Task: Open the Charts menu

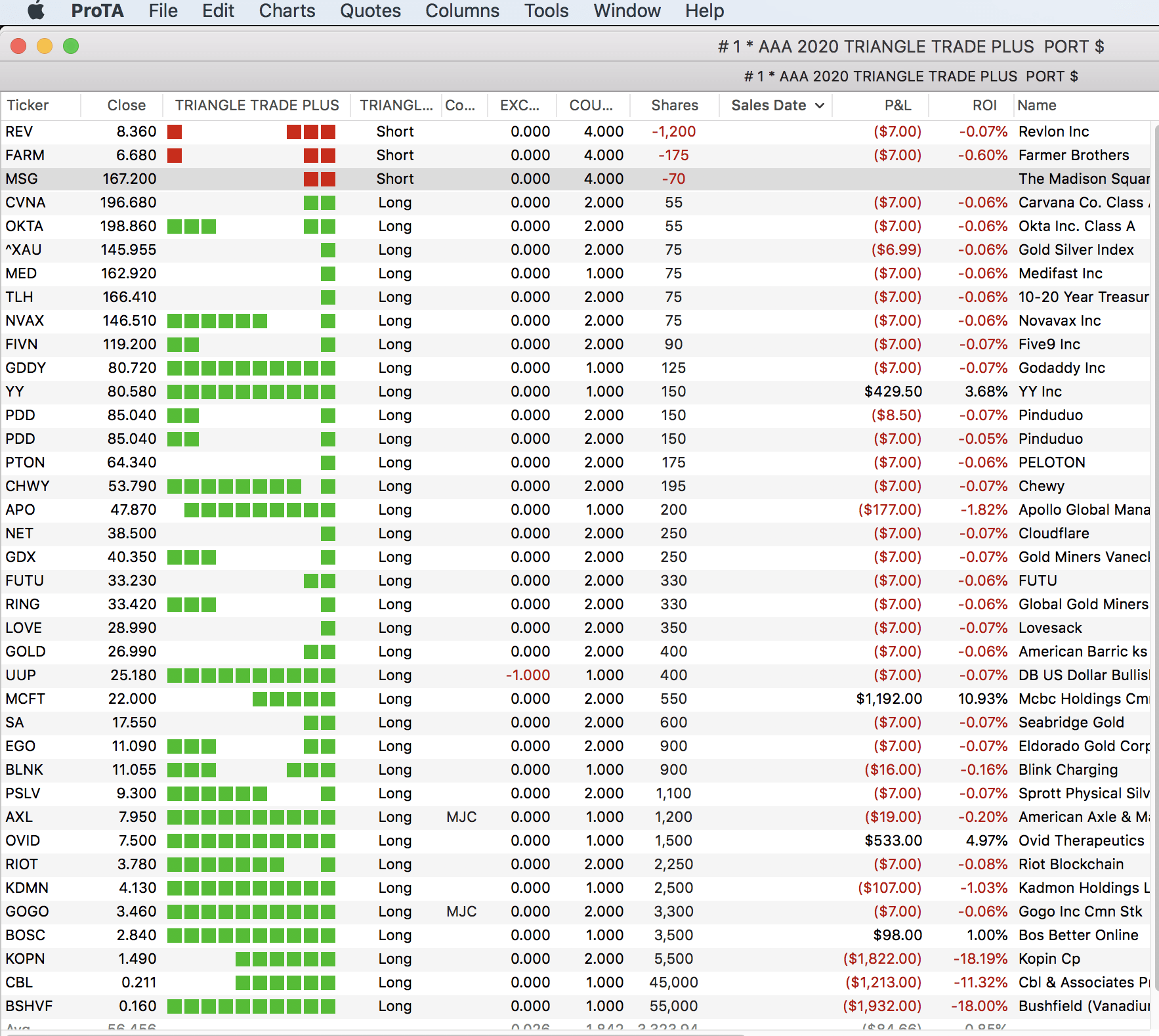Action: [287, 11]
